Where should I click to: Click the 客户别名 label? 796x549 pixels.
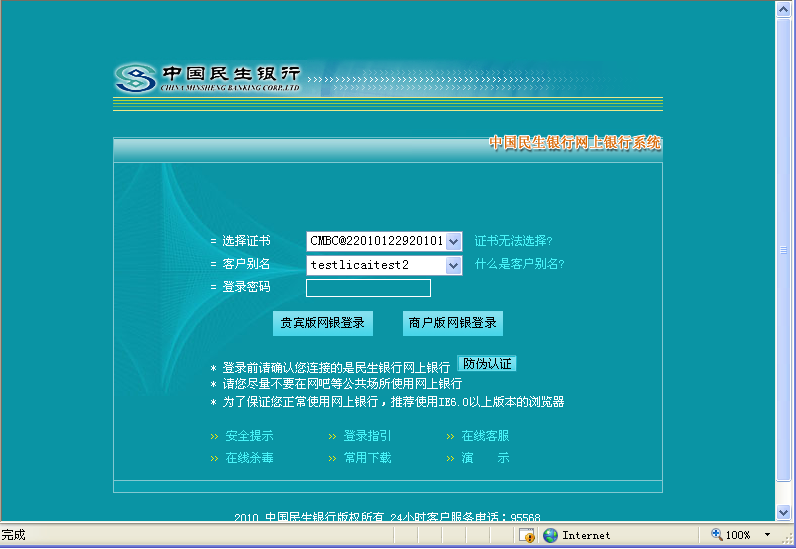pos(246,264)
